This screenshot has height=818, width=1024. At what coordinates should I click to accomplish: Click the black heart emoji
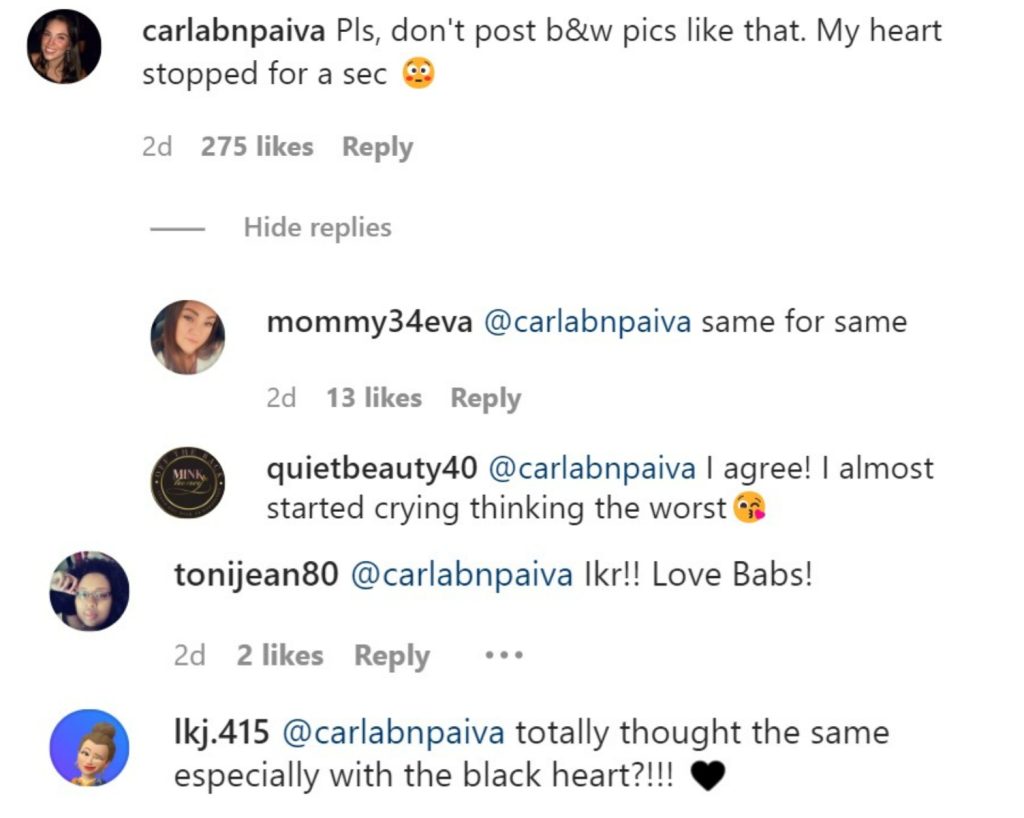707,777
